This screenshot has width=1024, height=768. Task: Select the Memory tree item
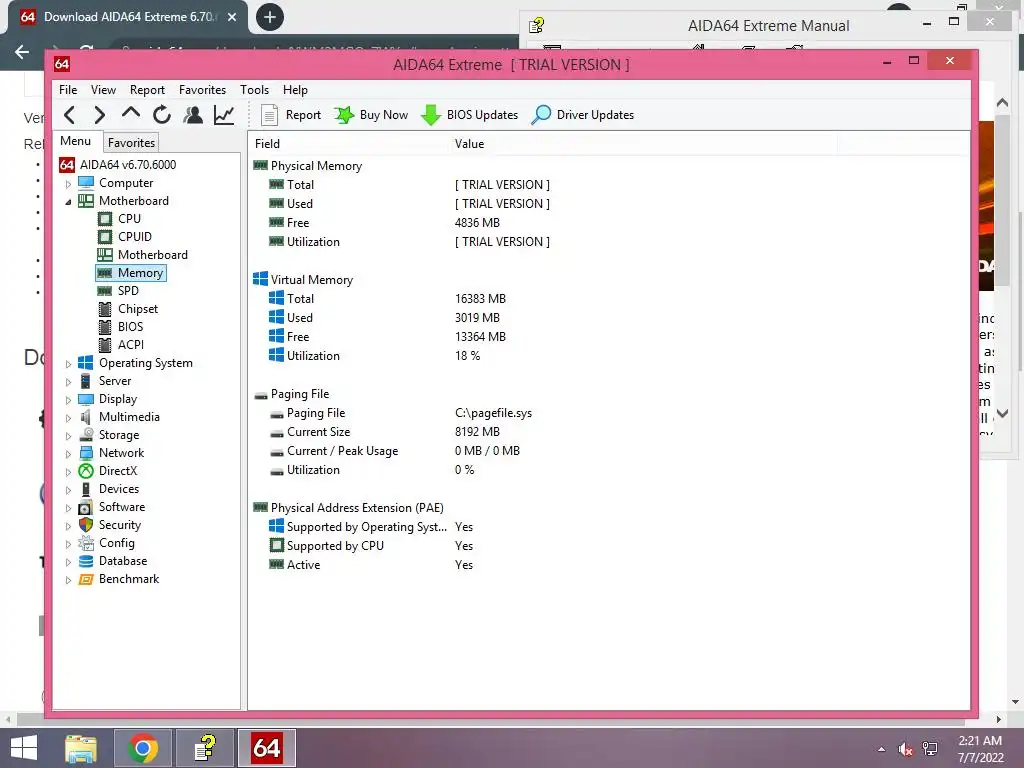point(131,273)
